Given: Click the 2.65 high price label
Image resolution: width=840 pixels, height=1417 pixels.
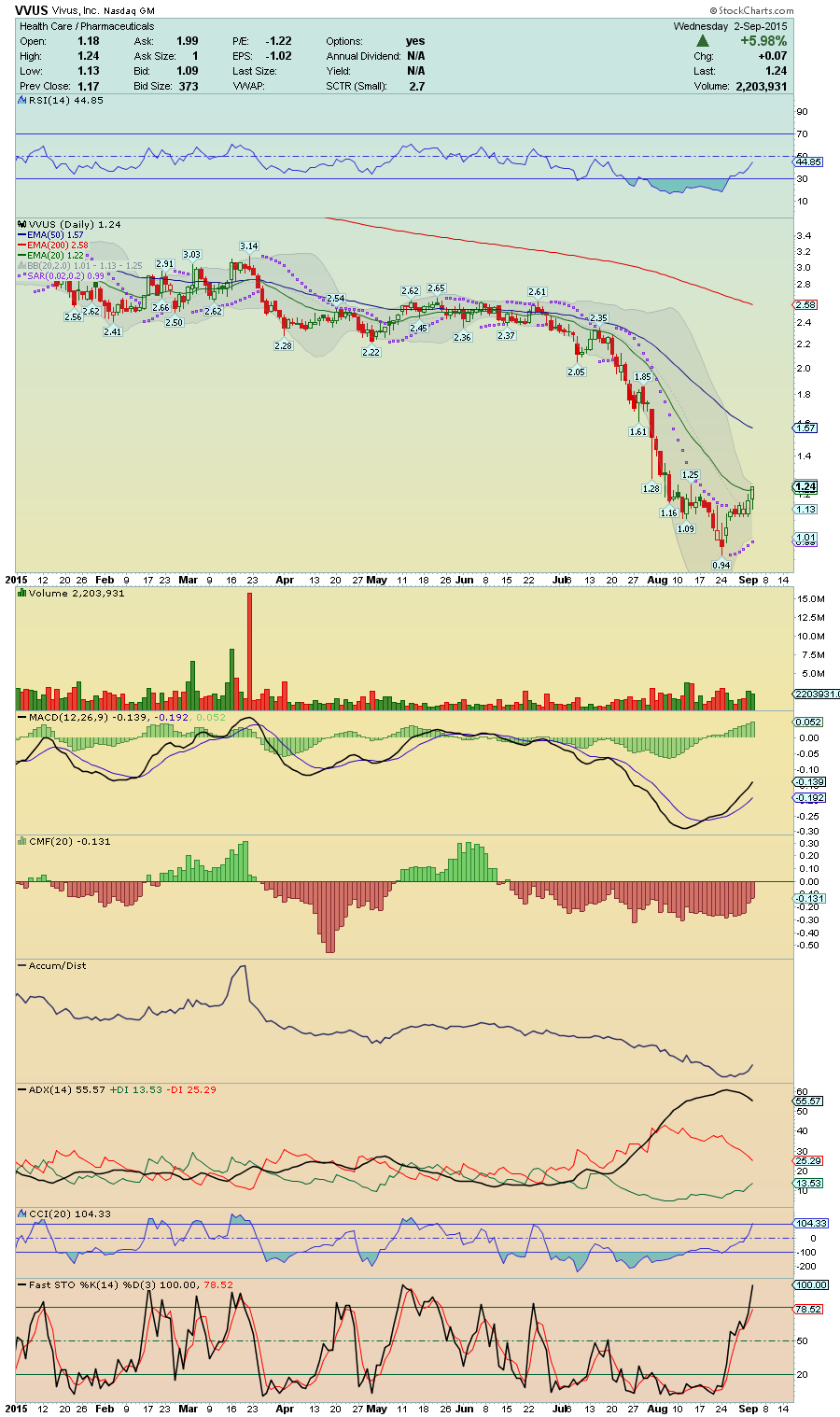Looking at the screenshot, I should [x=436, y=288].
